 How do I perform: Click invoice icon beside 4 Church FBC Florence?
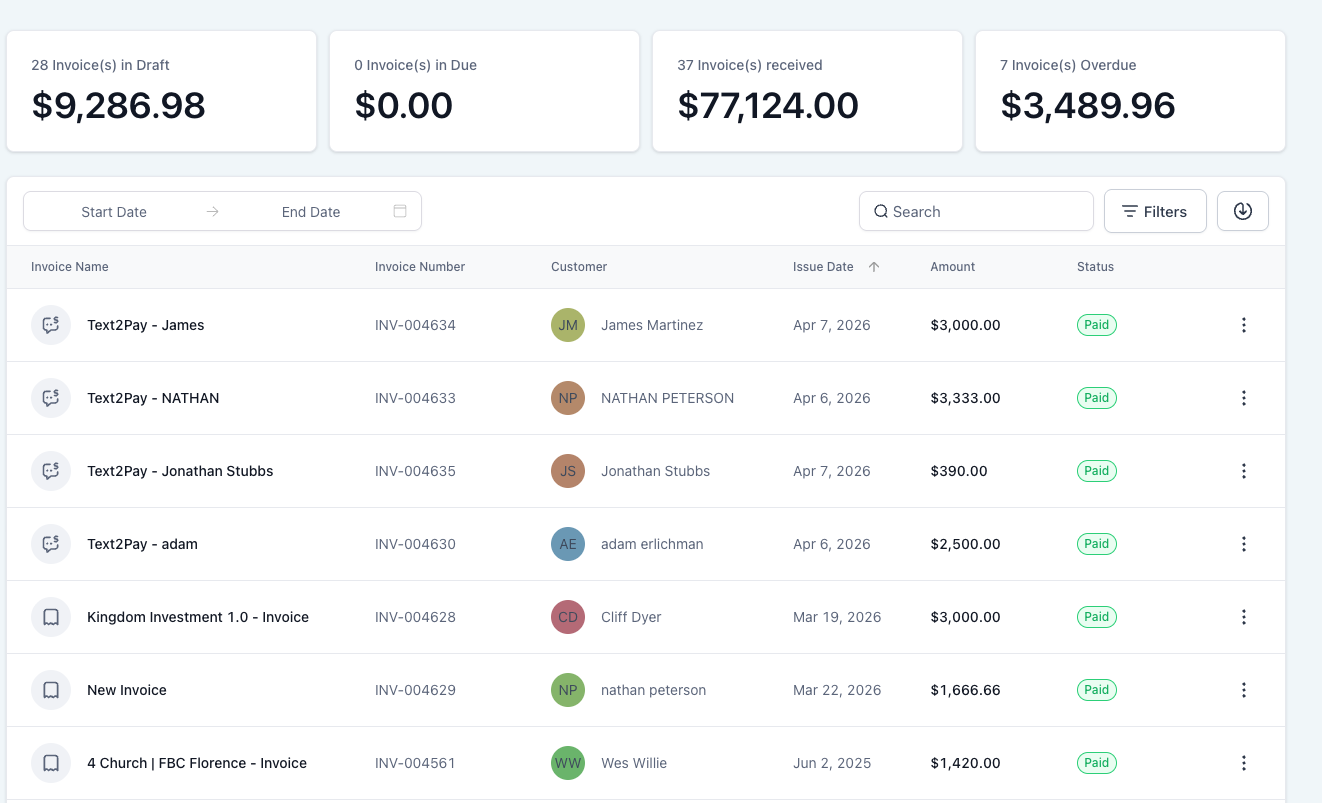51,763
